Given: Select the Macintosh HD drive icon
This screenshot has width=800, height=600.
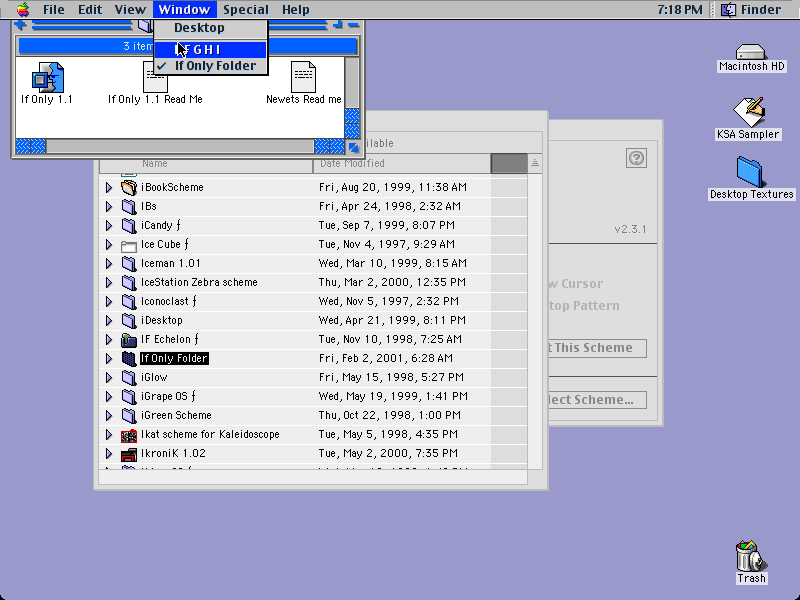Looking at the screenshot, I should (x=751, y=52).
